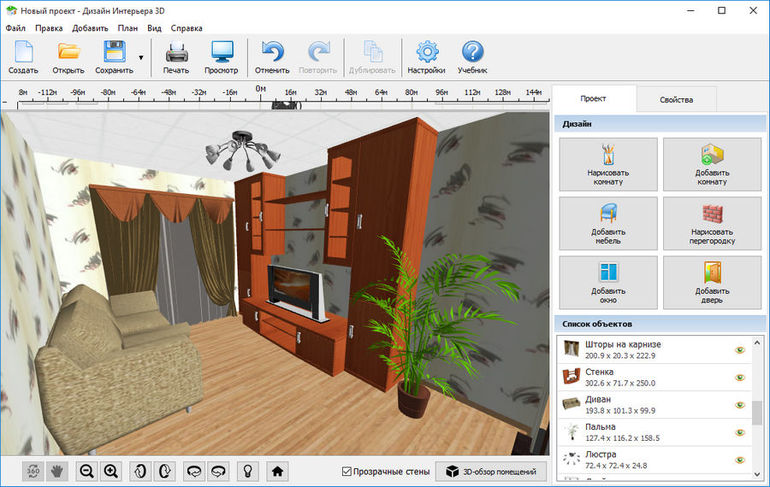This screenshot has width=770, height=487.
Task: Toggle visibility of Шторы на карнизе
Action: click(740, 350)
